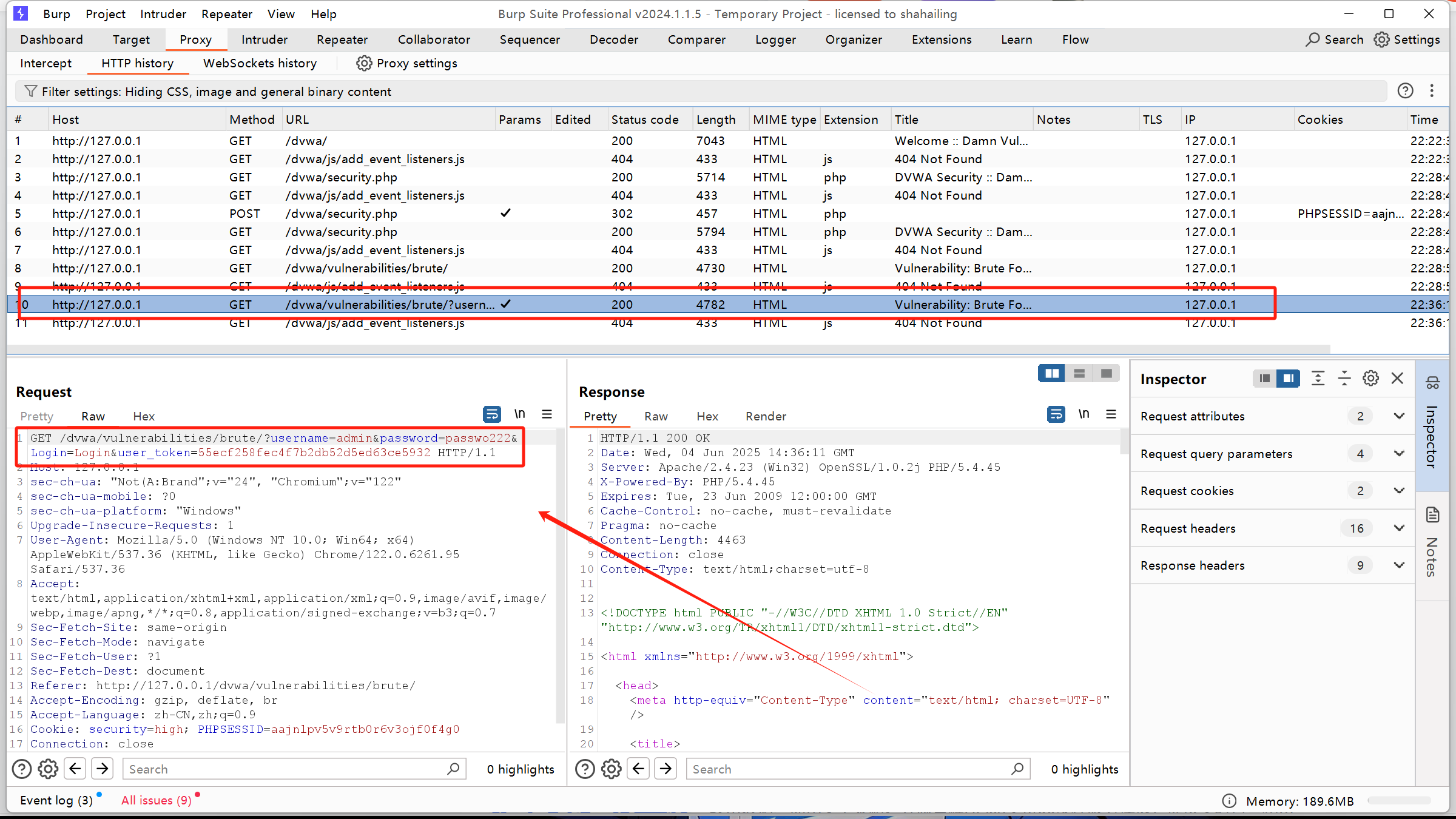Switch to side-by-side request/response layout
Screen dimensions: 1456x819
[x=1051, y=374]
